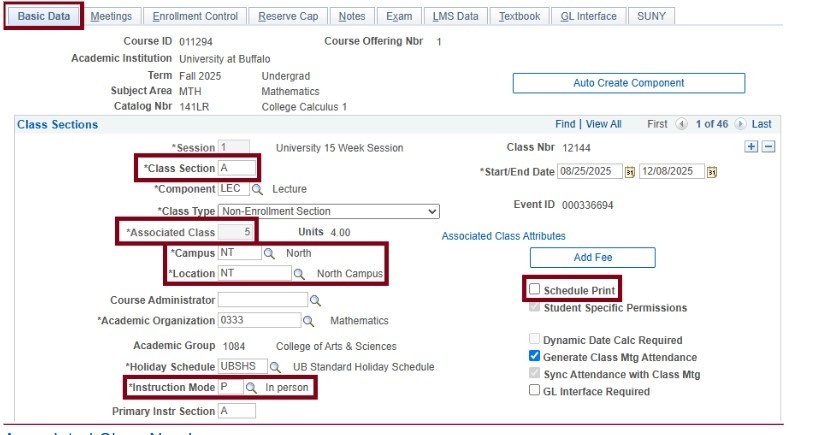Switch to the Enrollment Control tab
The image size is (825, 435).
[x=195, y=17]
